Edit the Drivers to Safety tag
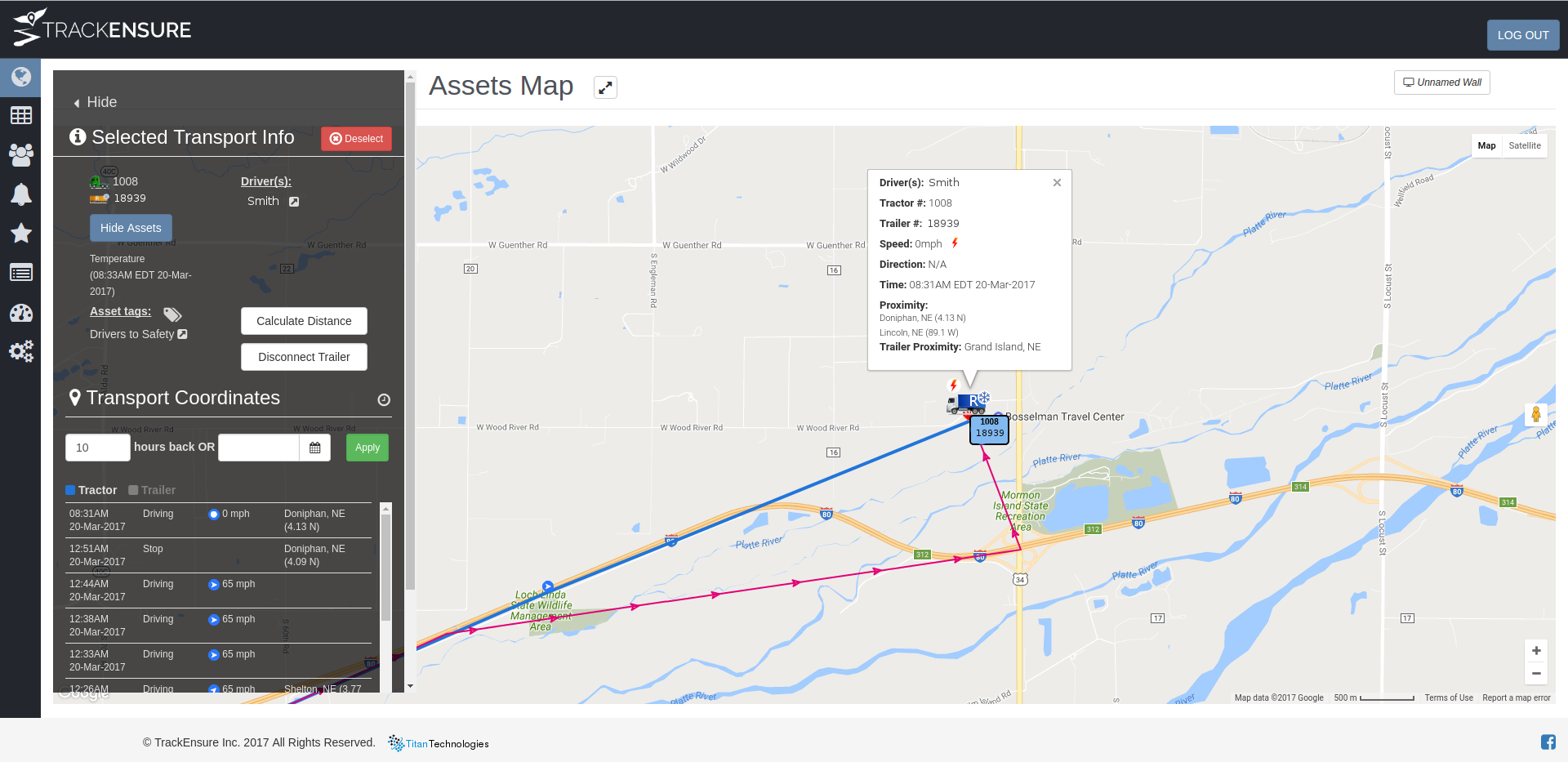The image size is (1568, 762). pos(183,334)
